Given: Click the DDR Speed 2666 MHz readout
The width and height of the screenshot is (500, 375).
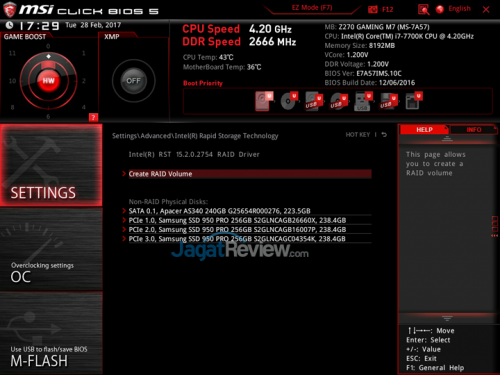Looking at the screenshot, I should coord(239,42).
